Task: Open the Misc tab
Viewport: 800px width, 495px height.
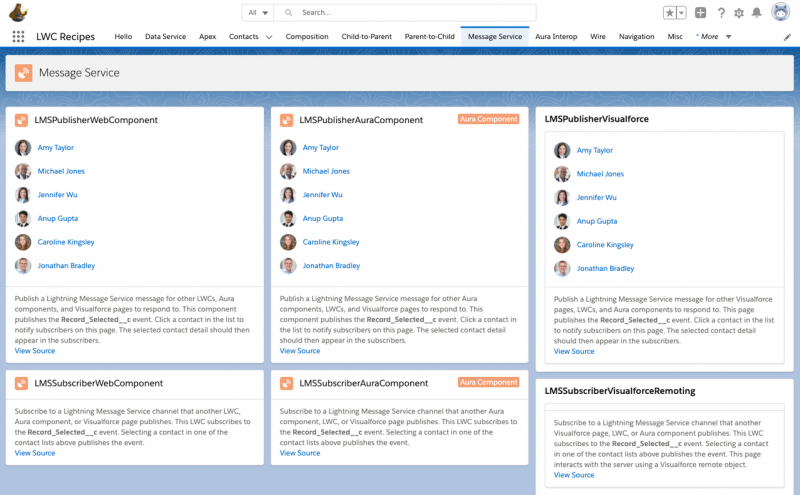Action: point(675,37)
